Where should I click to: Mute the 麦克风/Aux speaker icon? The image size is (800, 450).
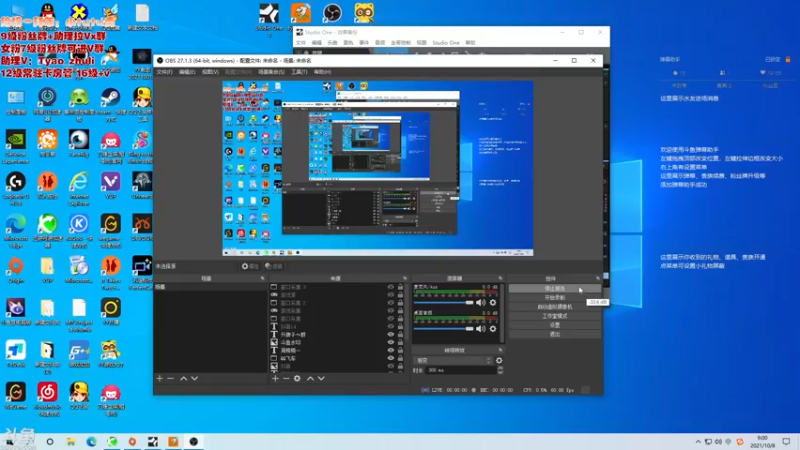481,303
